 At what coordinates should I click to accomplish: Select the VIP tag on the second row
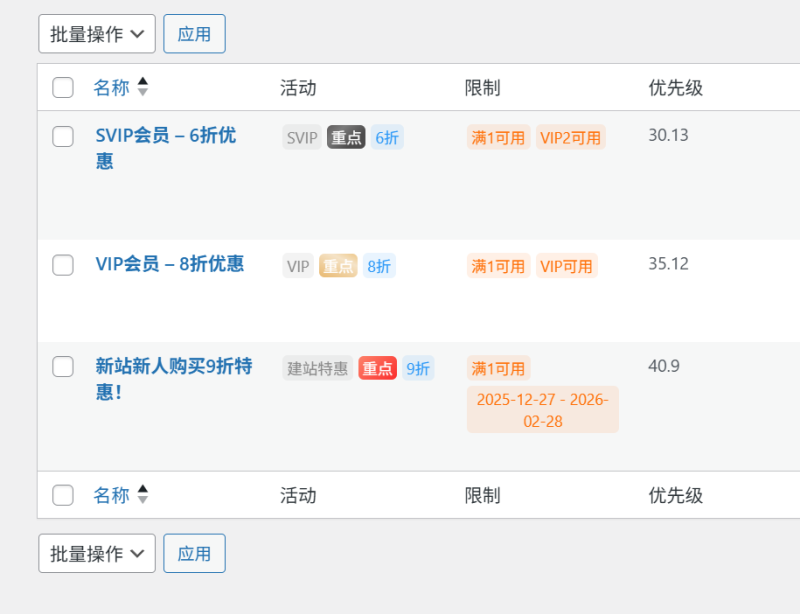tap(297, 266)
